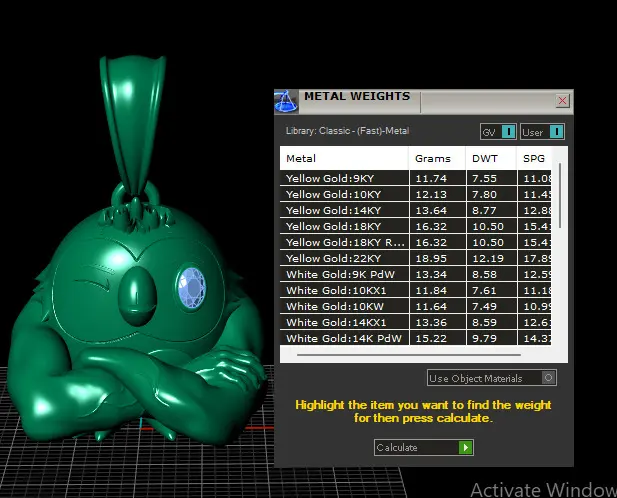Click the 8.77 DWT value
The height and width of the screenshot is (498, 617).
click(x=484, y=211)
